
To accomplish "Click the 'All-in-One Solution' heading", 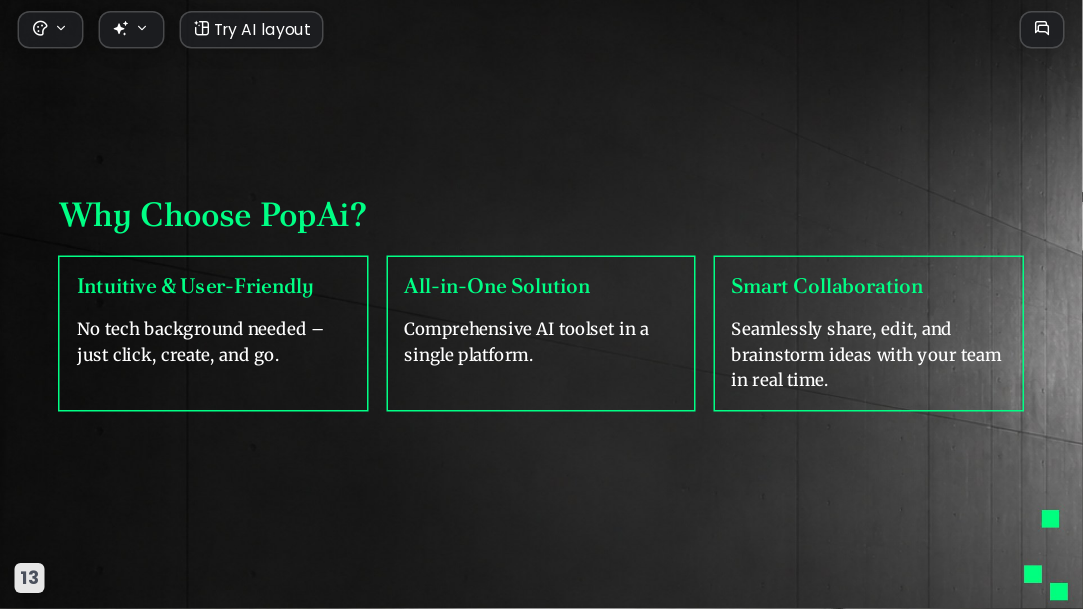I will pos(497,286).
